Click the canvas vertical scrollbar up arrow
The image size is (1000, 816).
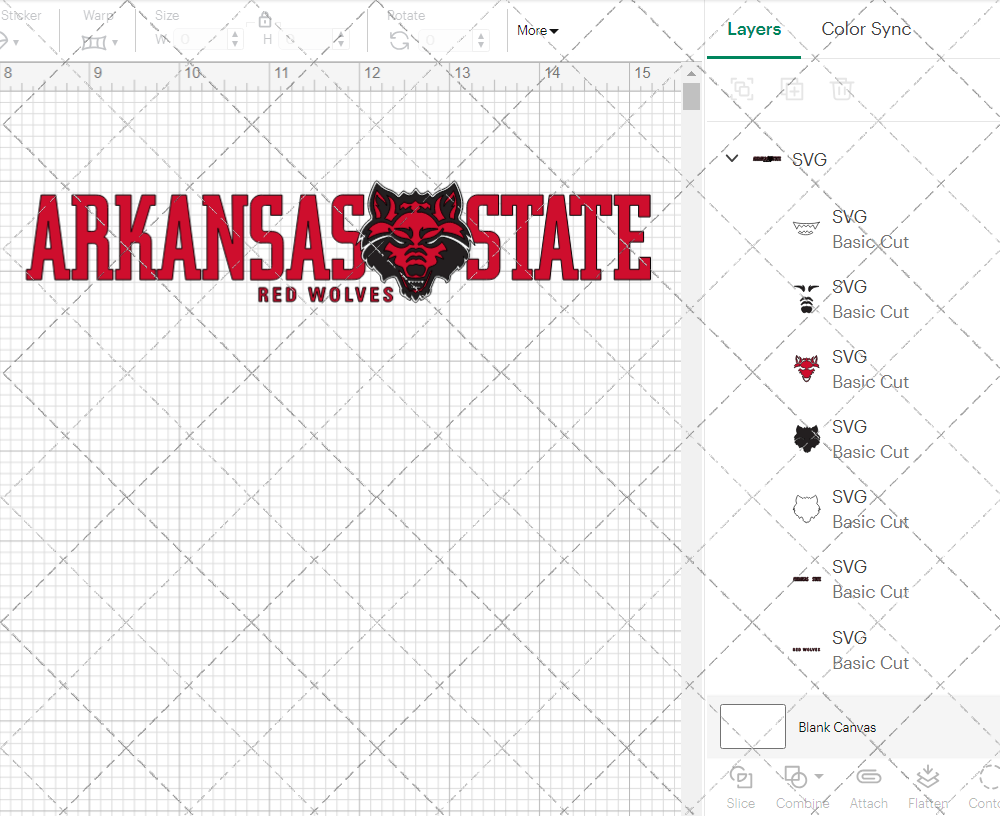(x=691, y=73)
